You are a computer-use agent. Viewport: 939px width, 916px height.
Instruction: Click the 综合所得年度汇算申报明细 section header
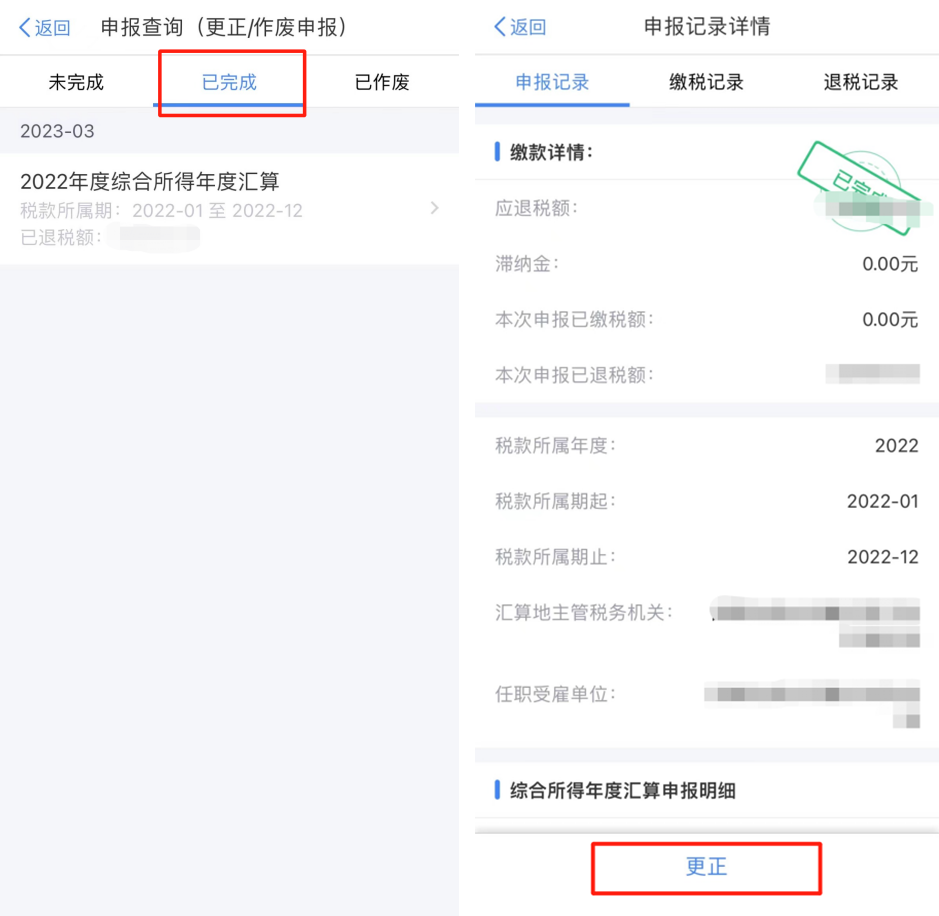point(623,791)
